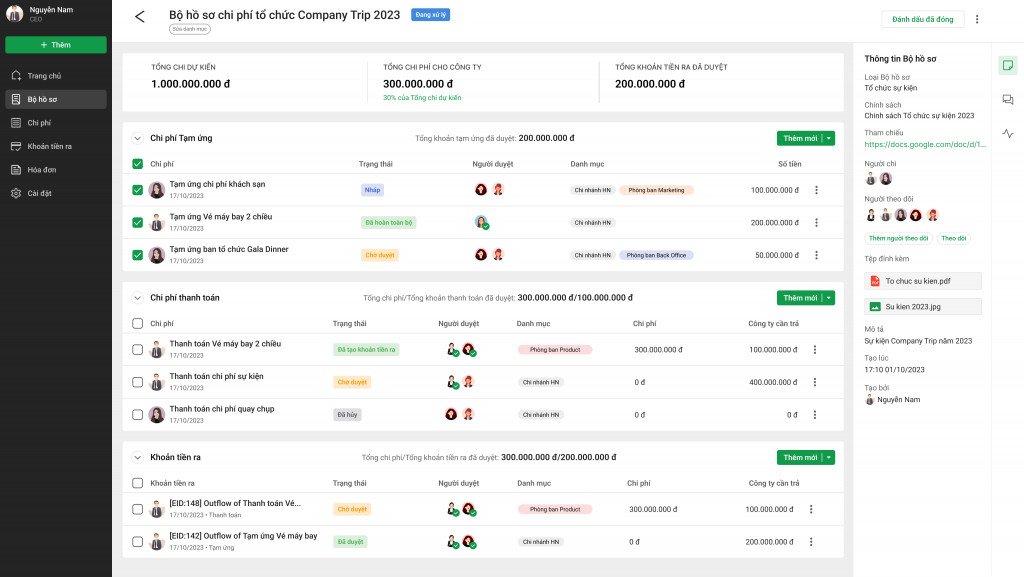Go back using the arrow beside the title
This screenshot has width=1024, height=577.
coord(140,16)
